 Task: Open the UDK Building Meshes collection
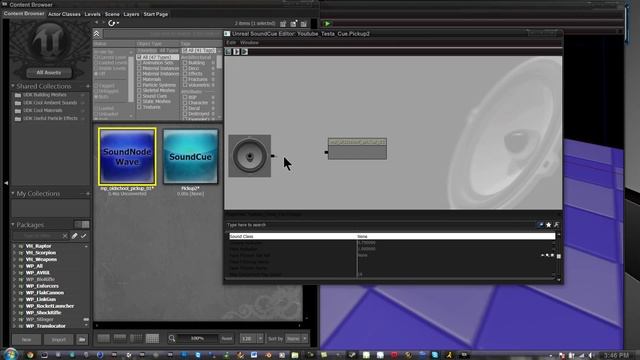coord(44,95)
